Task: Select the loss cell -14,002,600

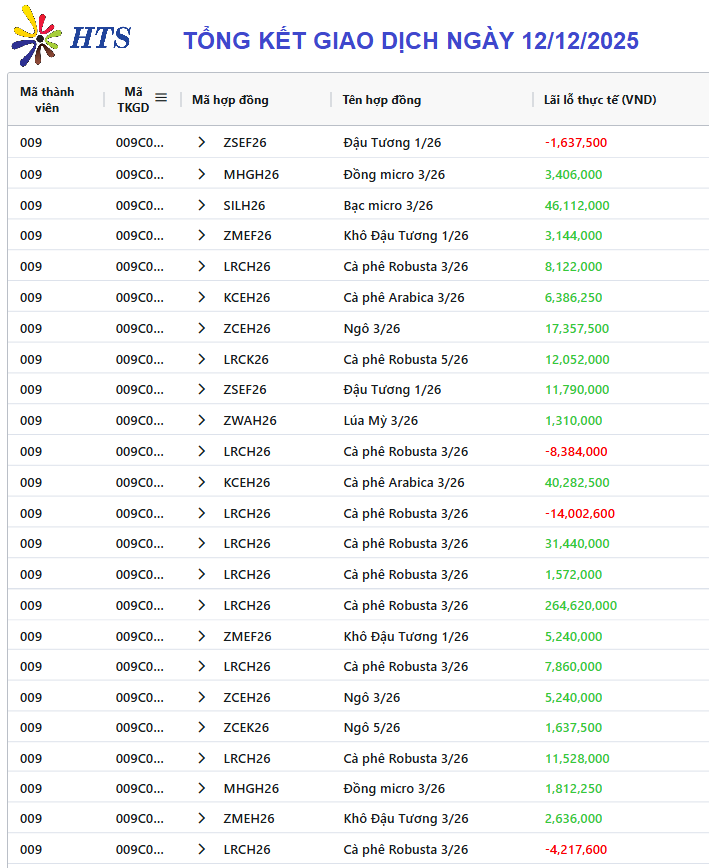Action: tap(580, 513)
